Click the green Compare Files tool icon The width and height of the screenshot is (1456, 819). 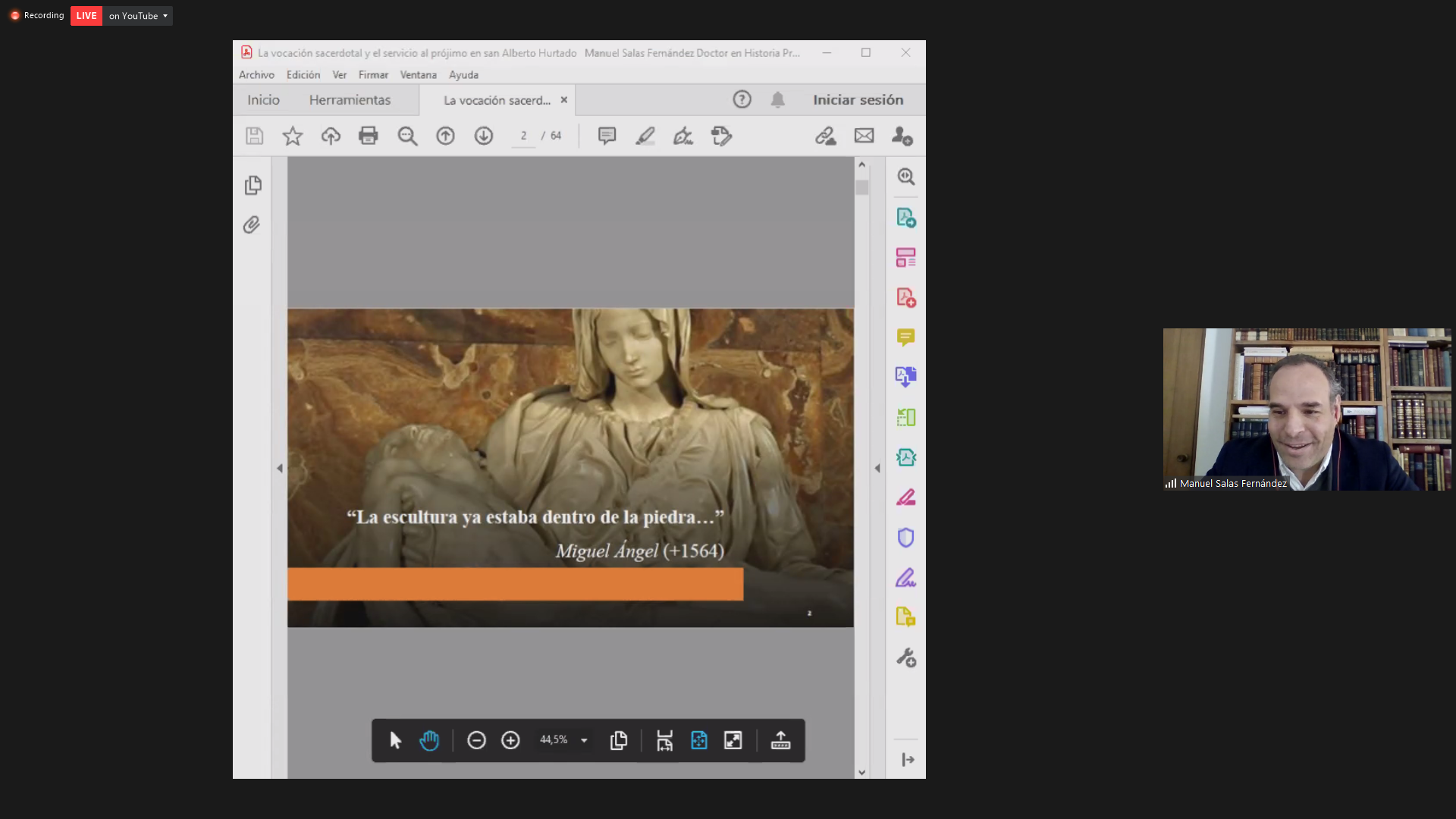[906, 417]
